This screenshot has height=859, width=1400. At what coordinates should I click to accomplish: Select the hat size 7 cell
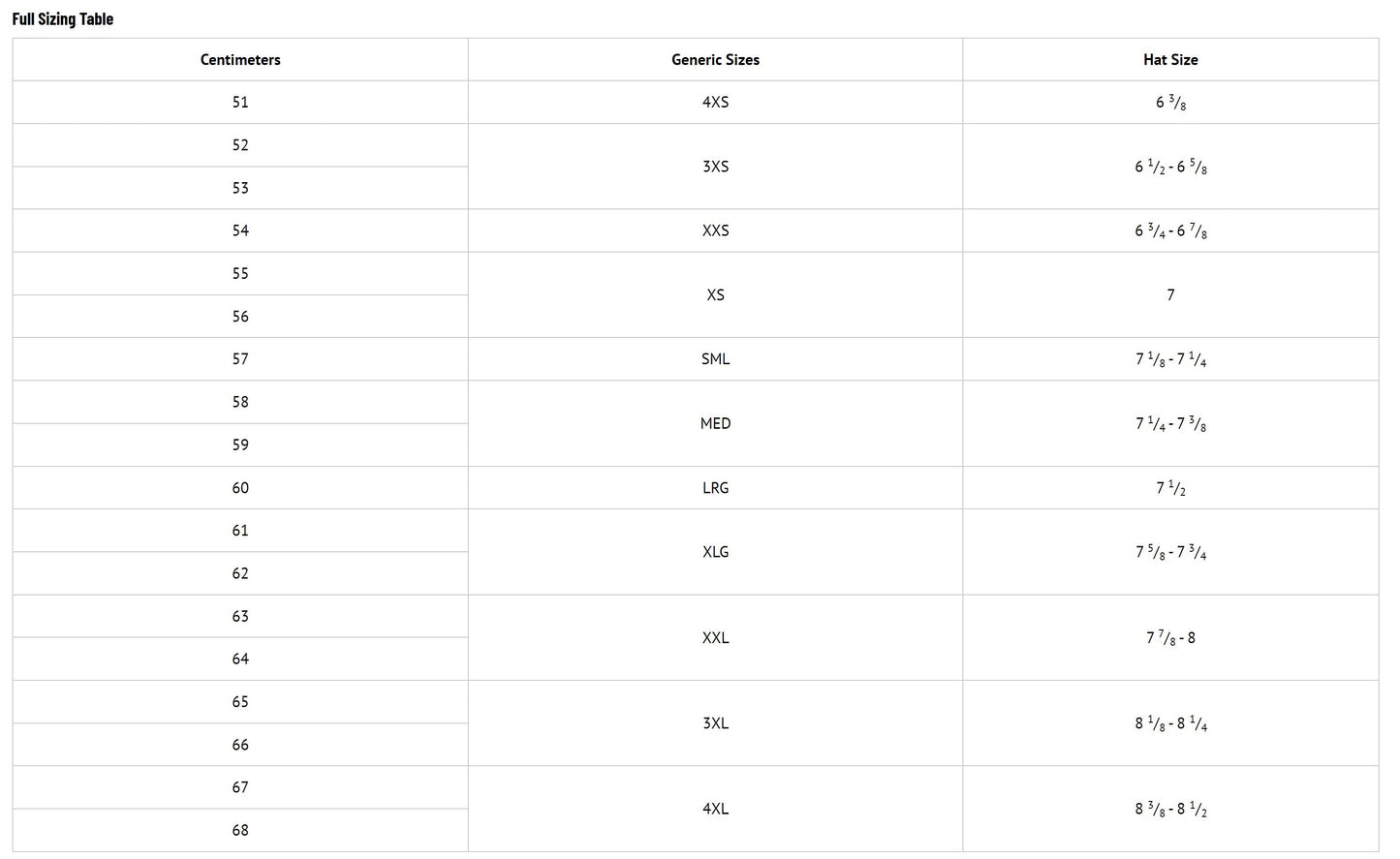coord(1170,295)
